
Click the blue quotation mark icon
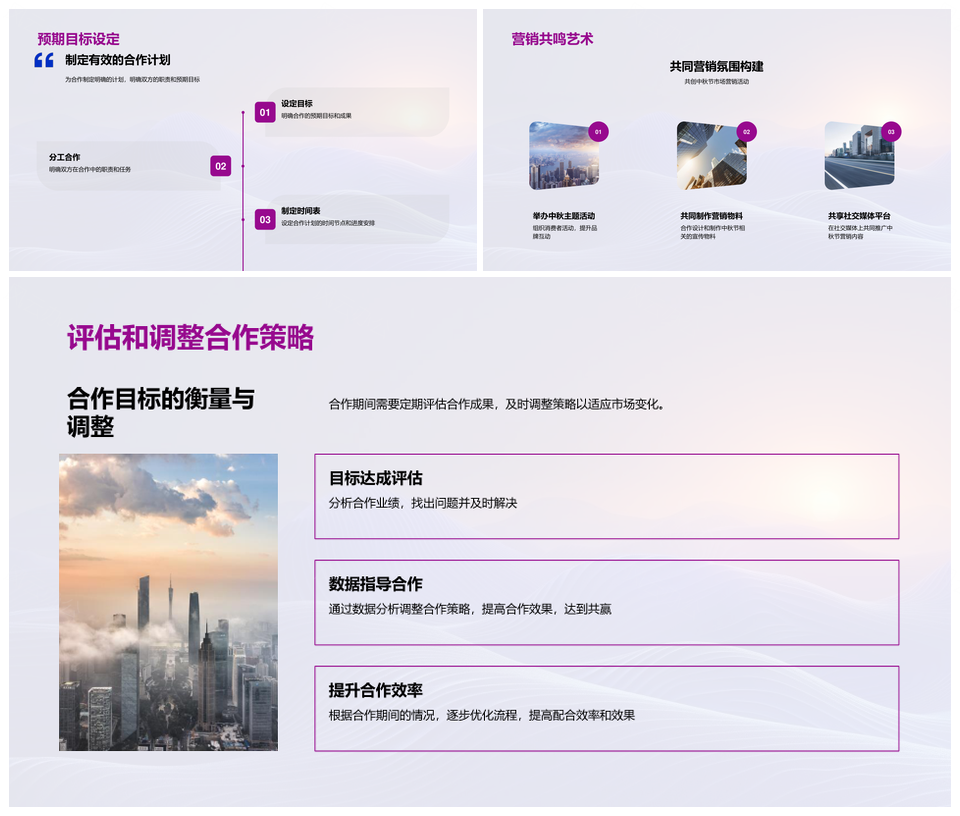[44, 60]
